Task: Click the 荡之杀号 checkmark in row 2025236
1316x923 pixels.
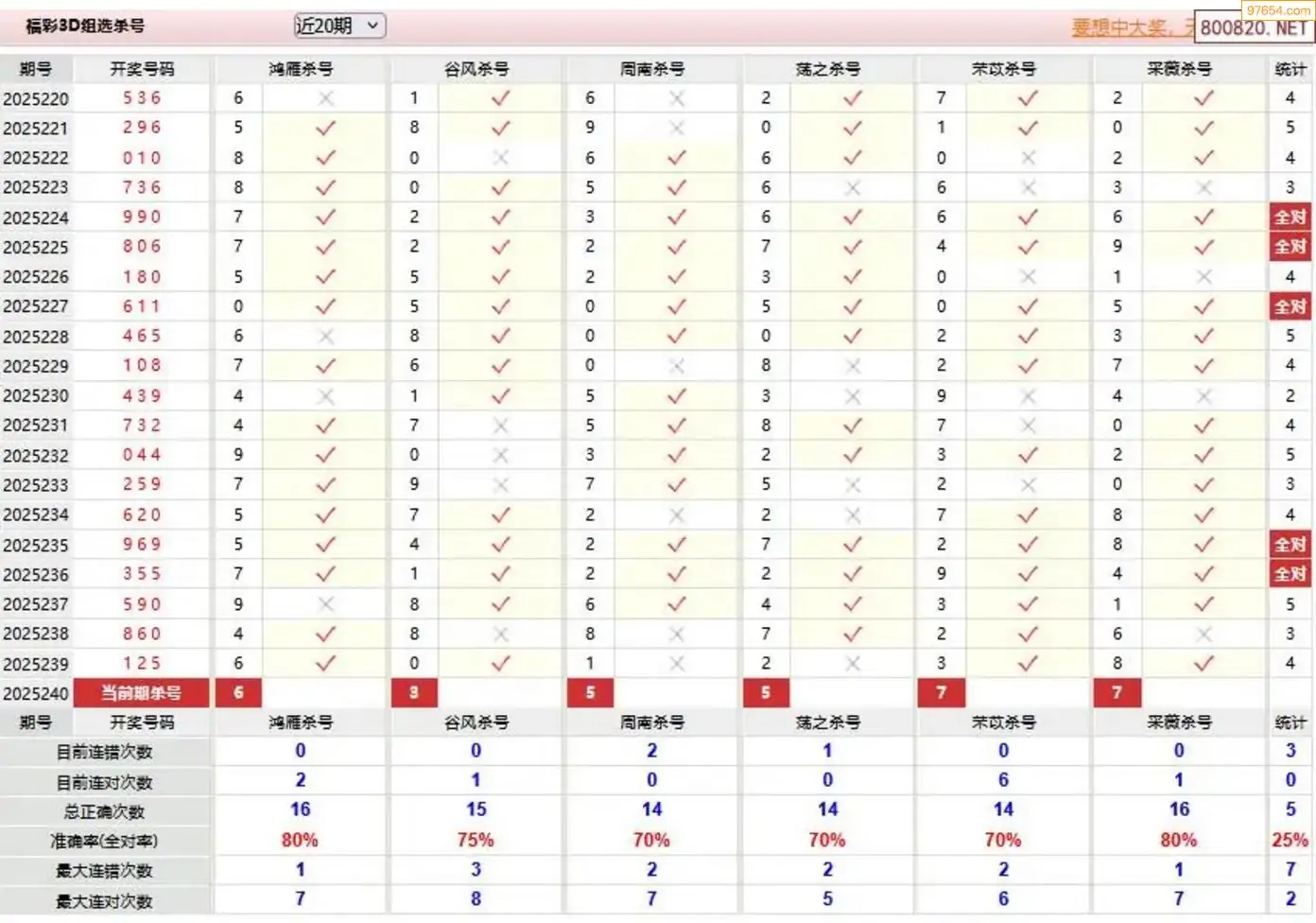Action: [853, 574]
